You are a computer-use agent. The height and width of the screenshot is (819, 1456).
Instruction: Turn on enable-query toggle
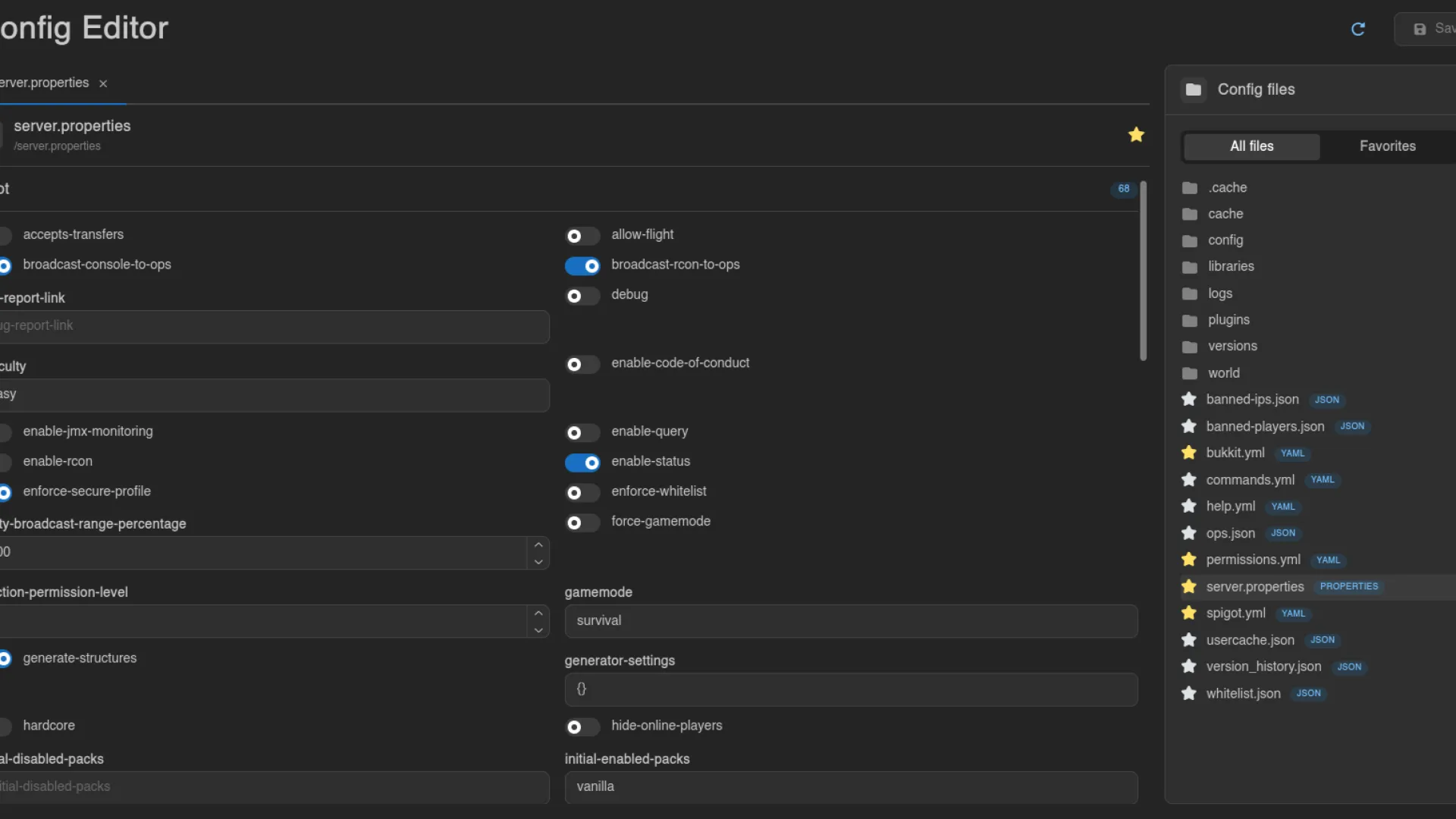pyautogui.click(x=582, y=432)
